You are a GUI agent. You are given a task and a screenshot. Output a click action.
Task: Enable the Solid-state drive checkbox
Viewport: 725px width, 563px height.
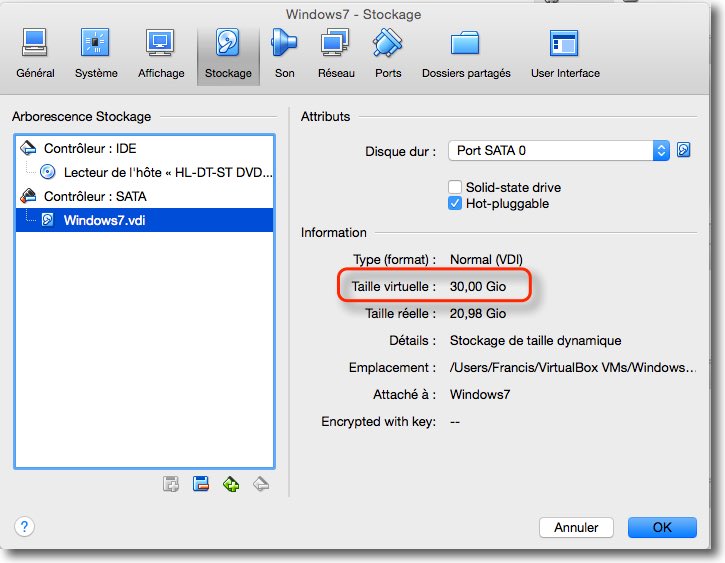[x=455, y=187]
